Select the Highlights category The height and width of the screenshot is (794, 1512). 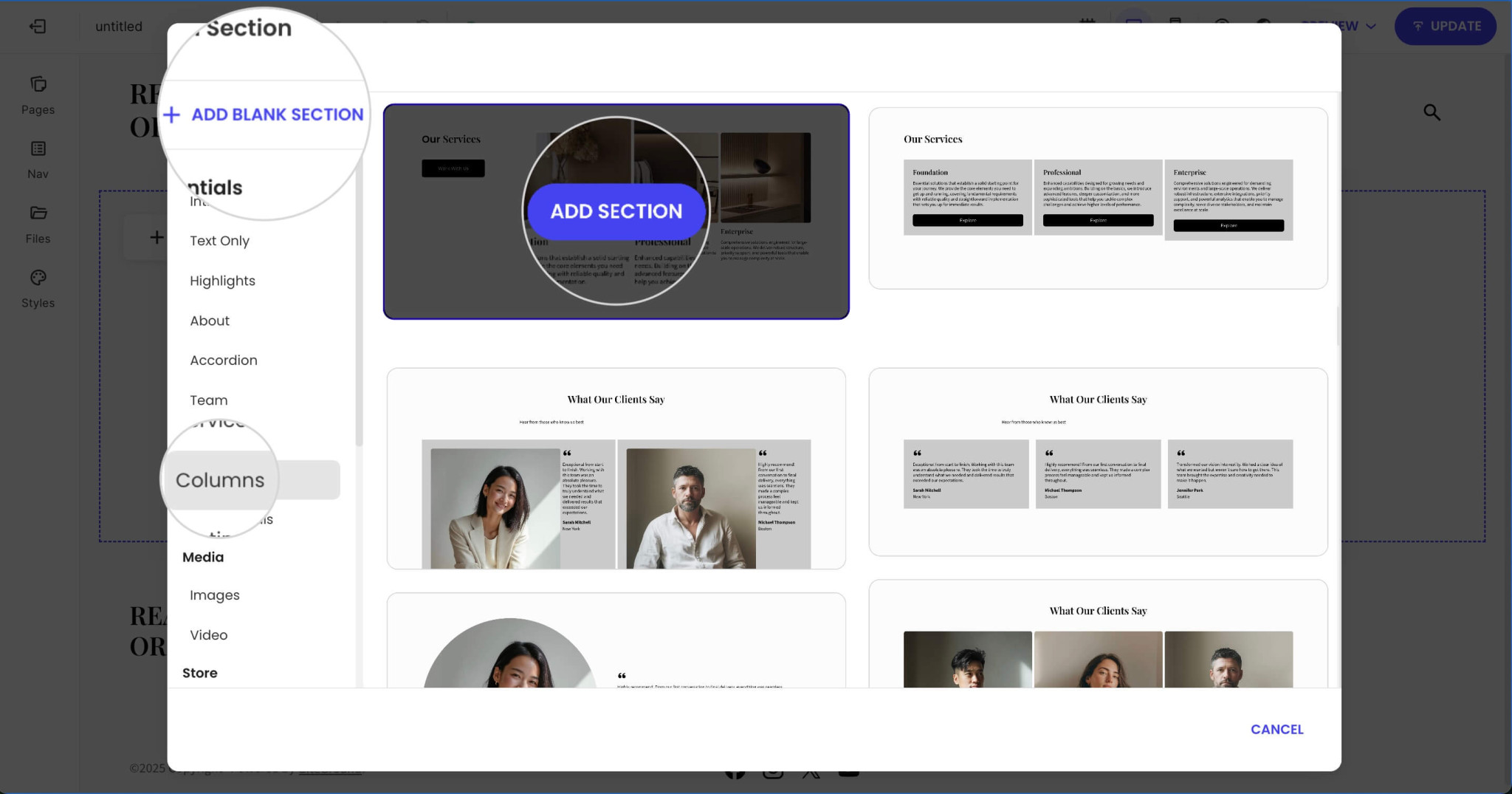[222, 281]
